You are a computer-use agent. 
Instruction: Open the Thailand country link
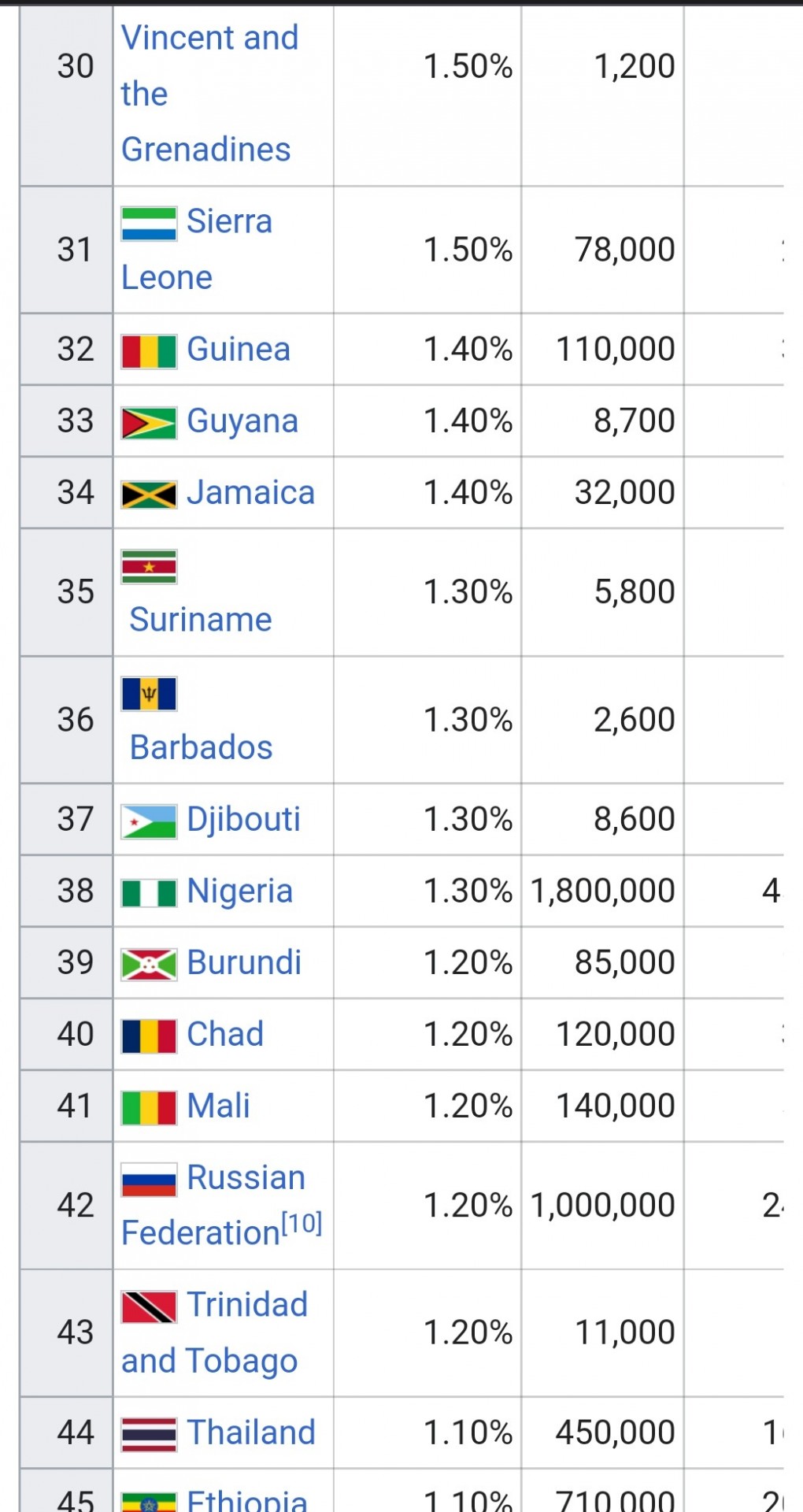pyautogui.click(x=251, y=1432)
